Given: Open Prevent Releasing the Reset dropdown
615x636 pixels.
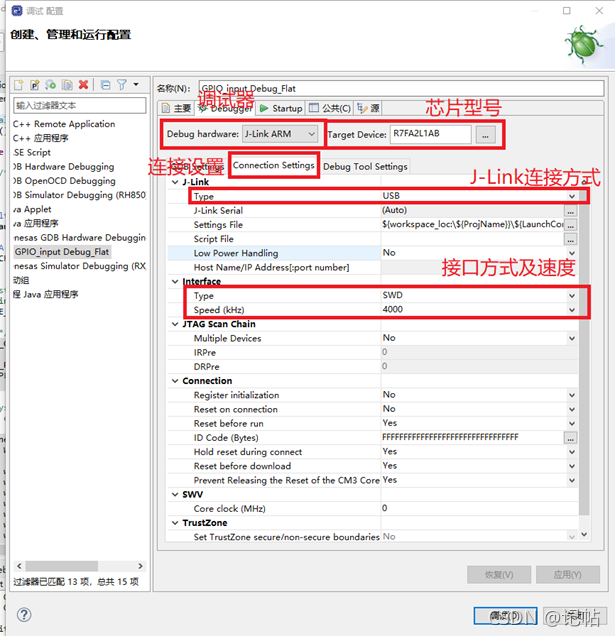Looking at the screenshot, I should (x=572, y=480).
